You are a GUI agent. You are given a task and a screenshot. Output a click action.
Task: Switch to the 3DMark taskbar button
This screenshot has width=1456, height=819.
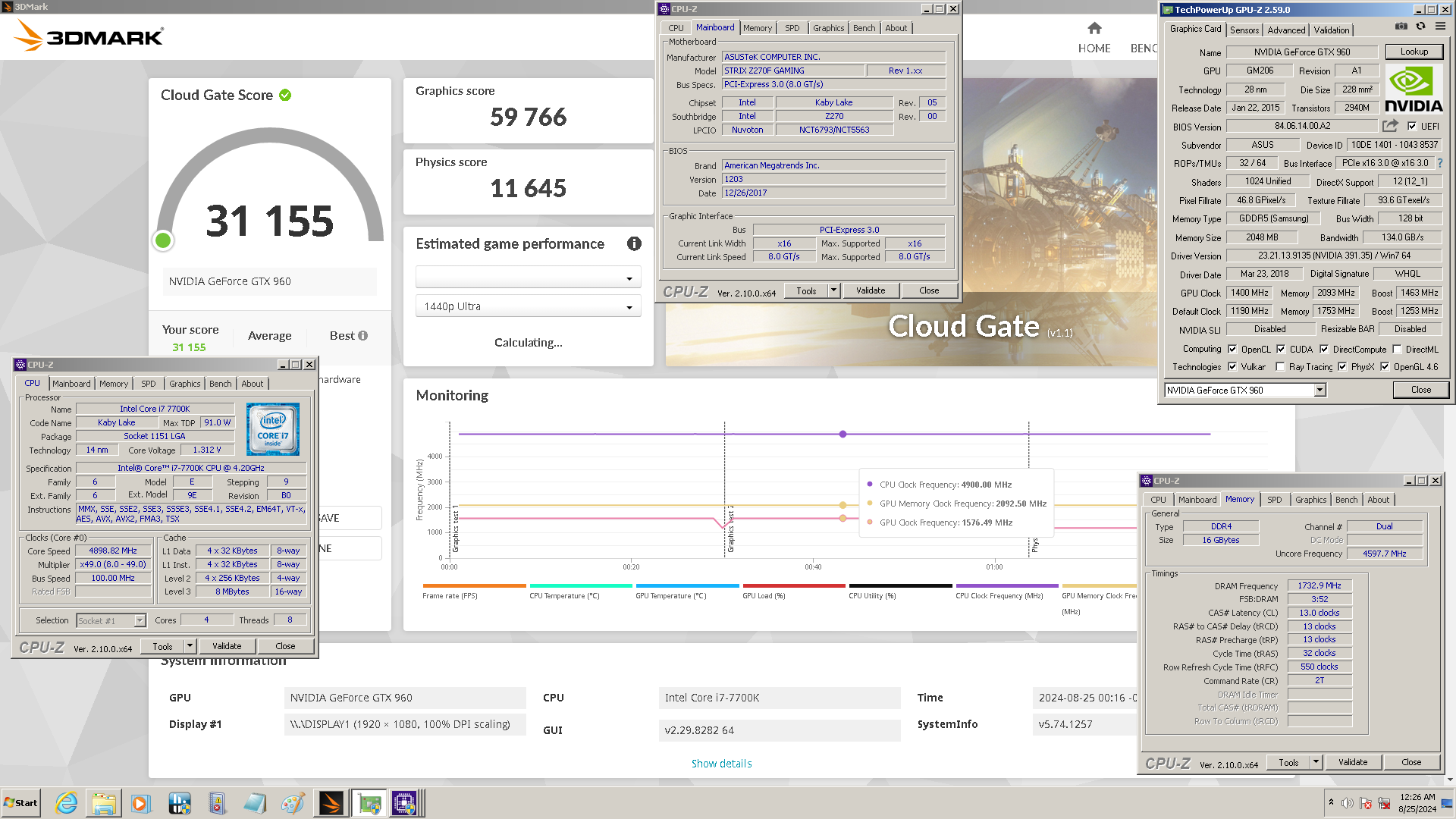[331, 803]
